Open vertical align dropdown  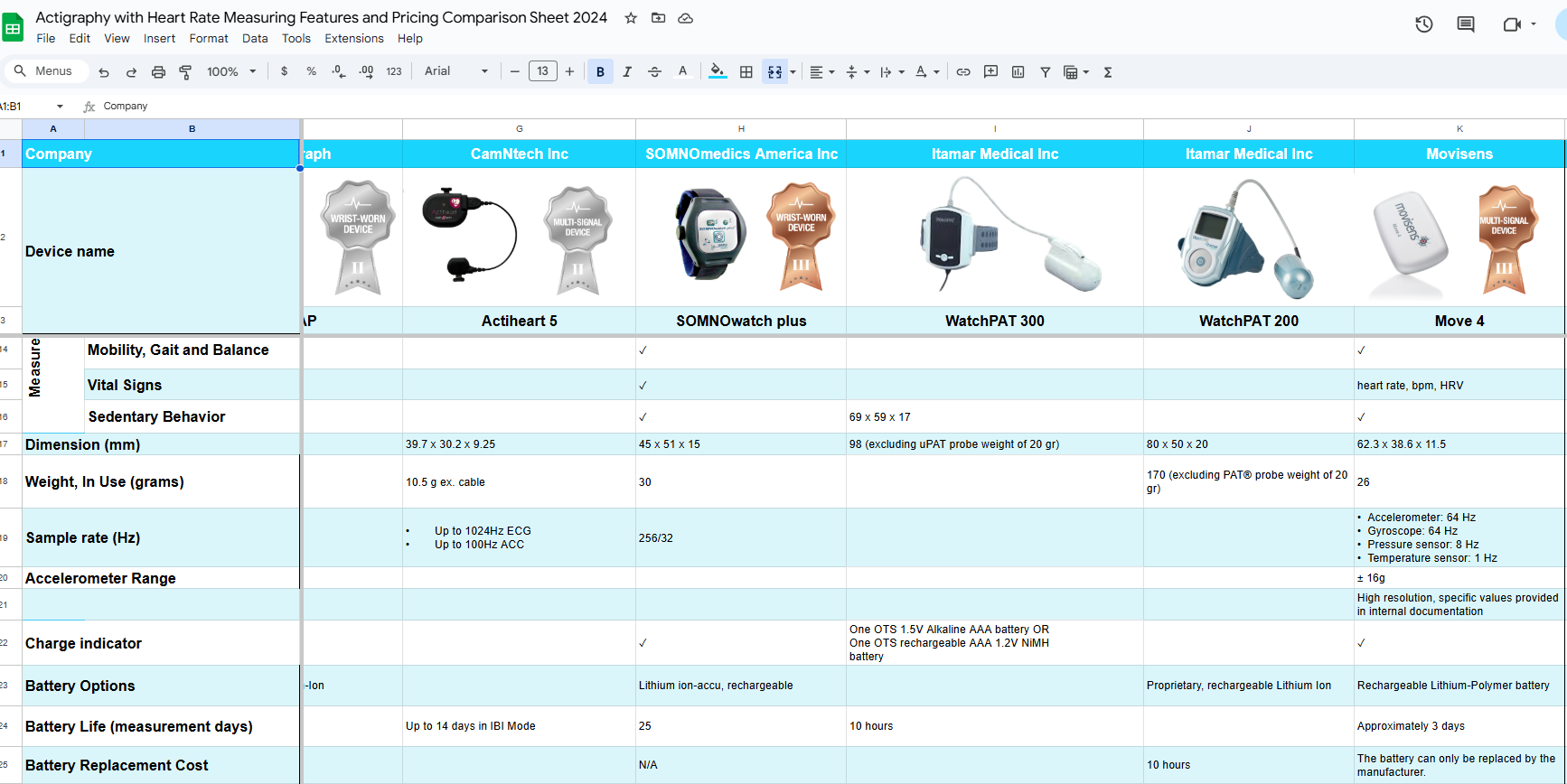pyautogui.click(x=857, y=71)
